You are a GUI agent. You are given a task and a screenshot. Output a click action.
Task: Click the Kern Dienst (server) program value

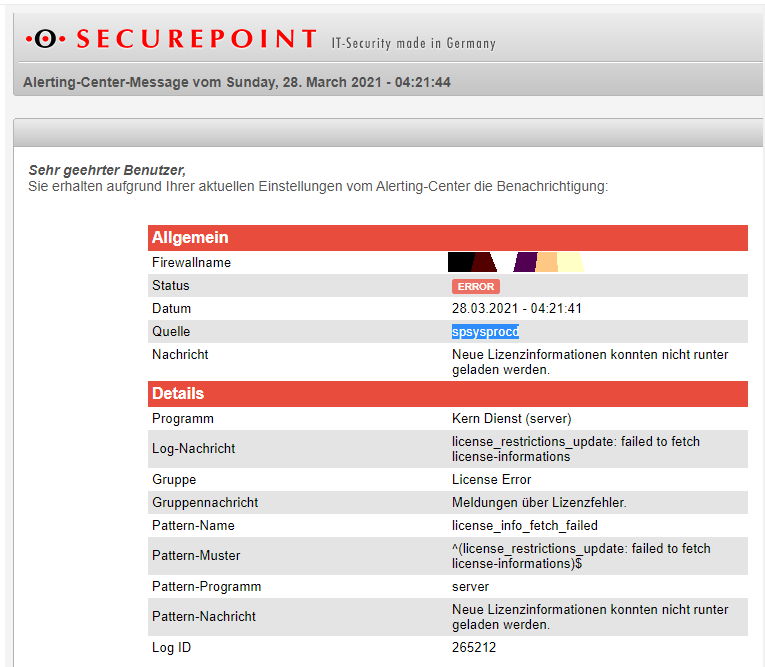tap(511, 418)
